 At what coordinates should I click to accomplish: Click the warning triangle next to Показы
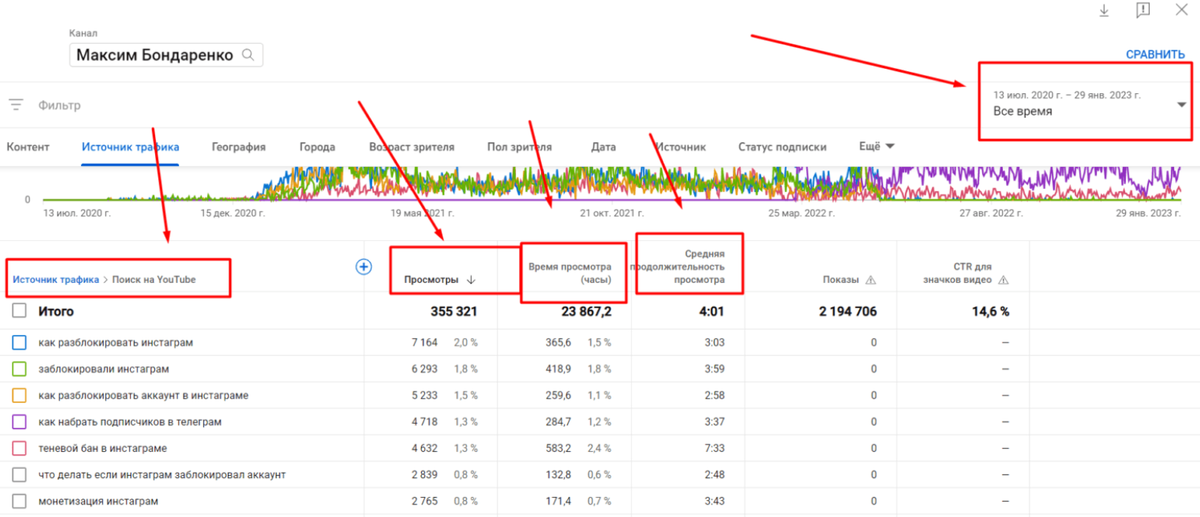pos(870,280)
